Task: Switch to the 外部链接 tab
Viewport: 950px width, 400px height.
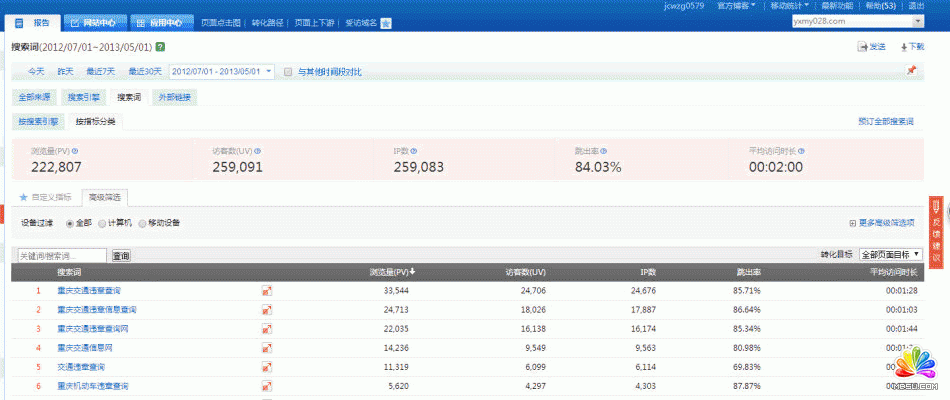Action: 174,98
